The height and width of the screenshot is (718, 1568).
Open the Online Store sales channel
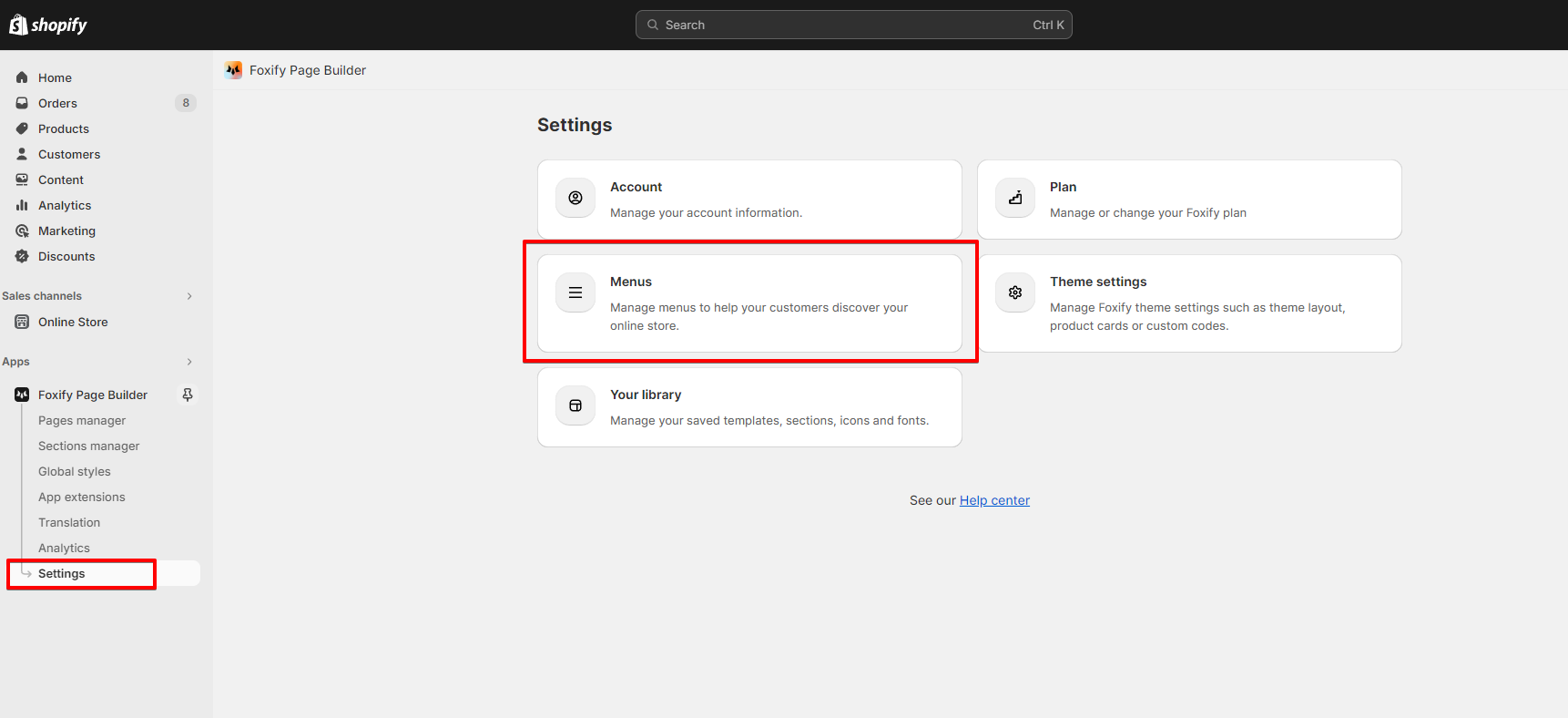tap(73, 322)
